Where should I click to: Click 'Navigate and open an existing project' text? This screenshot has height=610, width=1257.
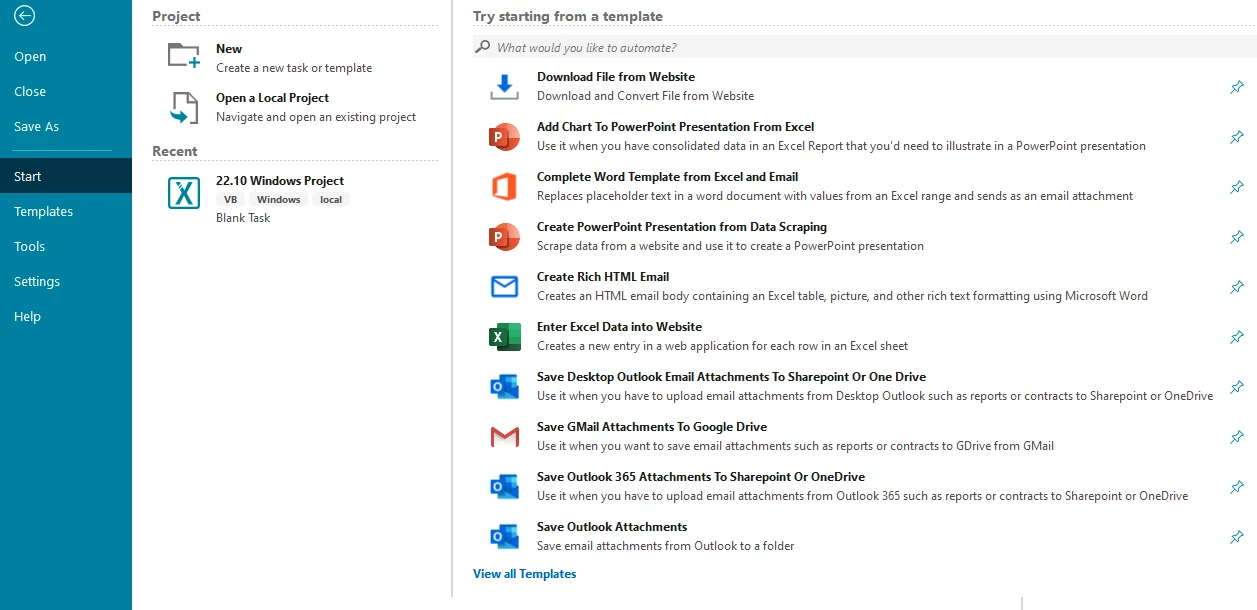[x=316, y=116]
